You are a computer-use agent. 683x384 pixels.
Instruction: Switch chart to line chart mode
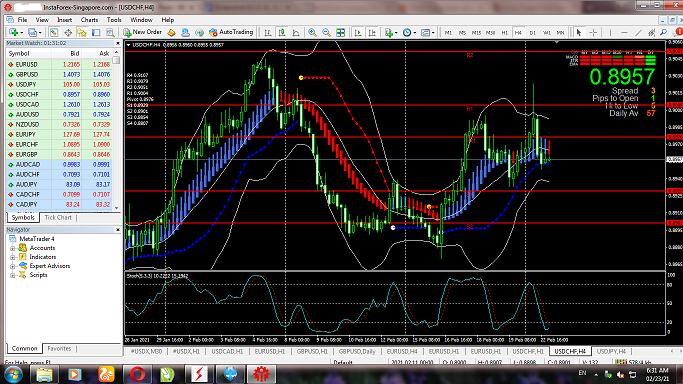pos(296,32)
